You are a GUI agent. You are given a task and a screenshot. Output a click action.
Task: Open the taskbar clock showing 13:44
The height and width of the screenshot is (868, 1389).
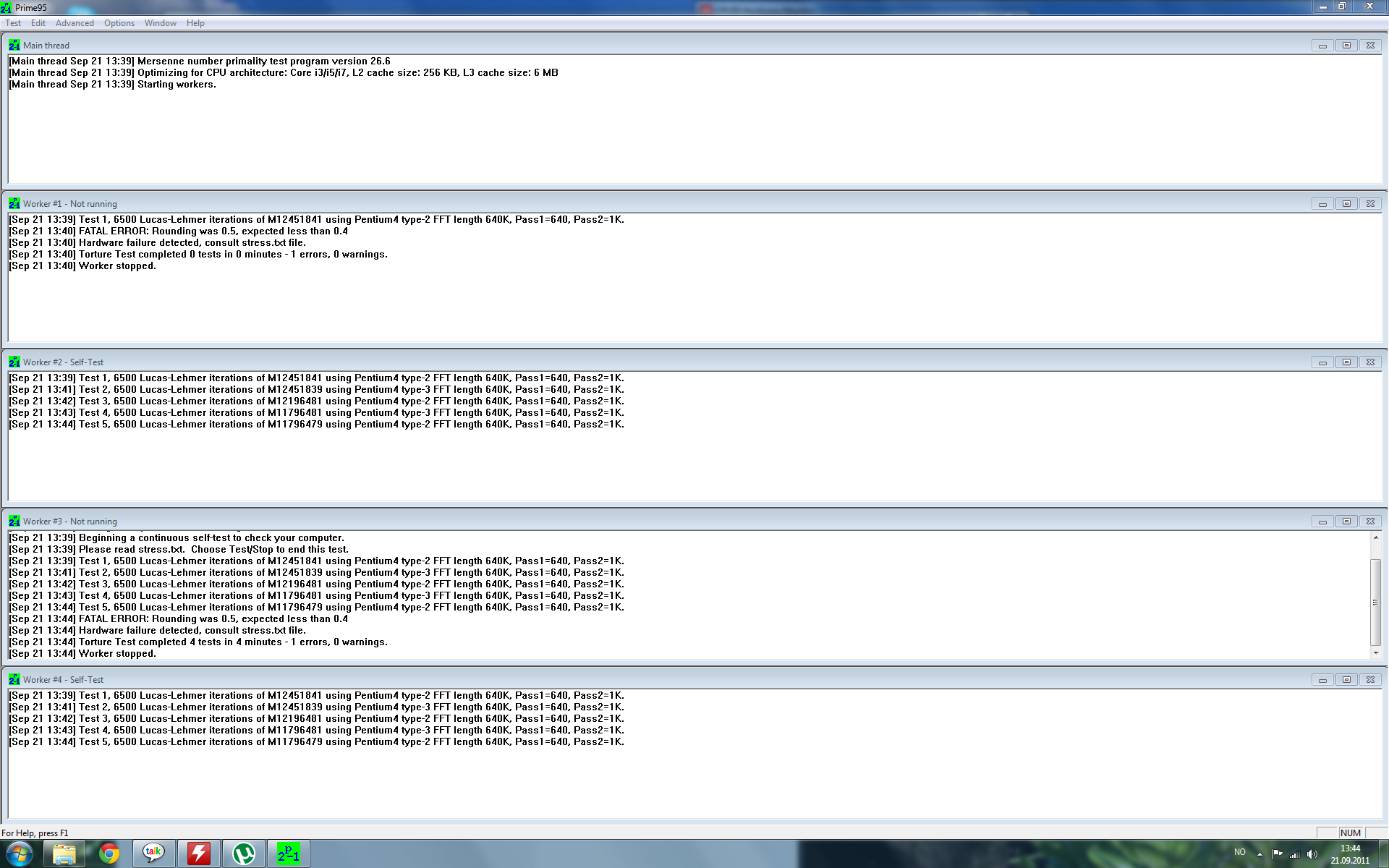1350,854
